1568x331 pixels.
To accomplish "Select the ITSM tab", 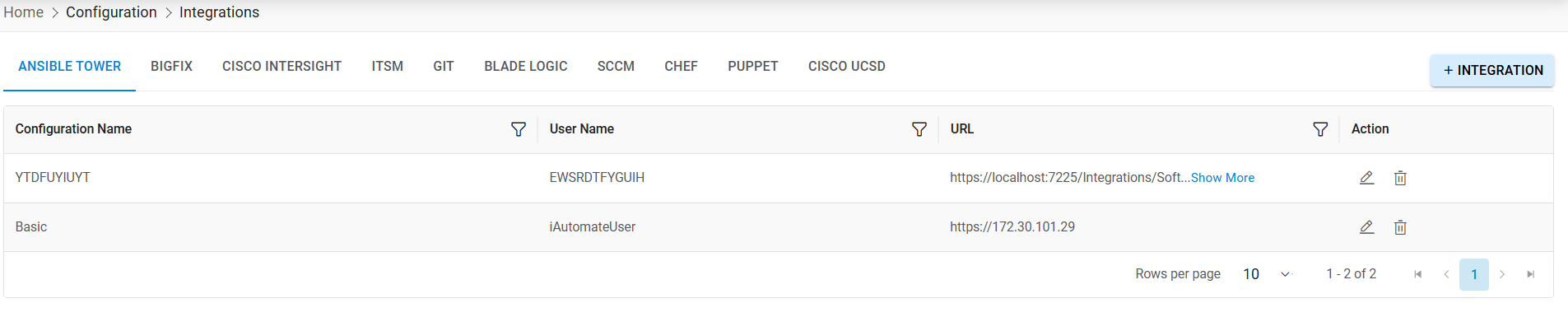I will pos(387,66).
